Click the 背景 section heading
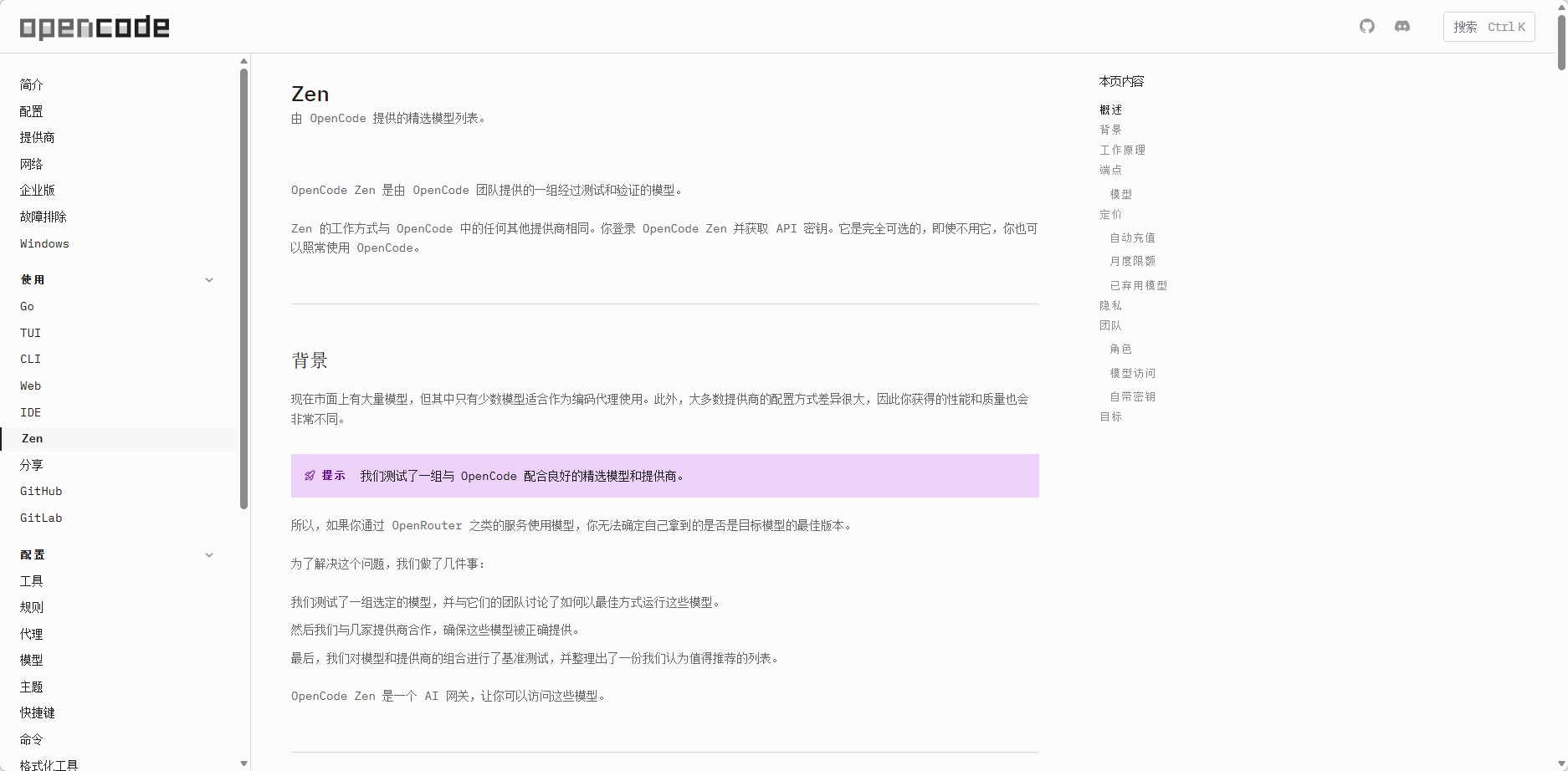 pos(310,360)
